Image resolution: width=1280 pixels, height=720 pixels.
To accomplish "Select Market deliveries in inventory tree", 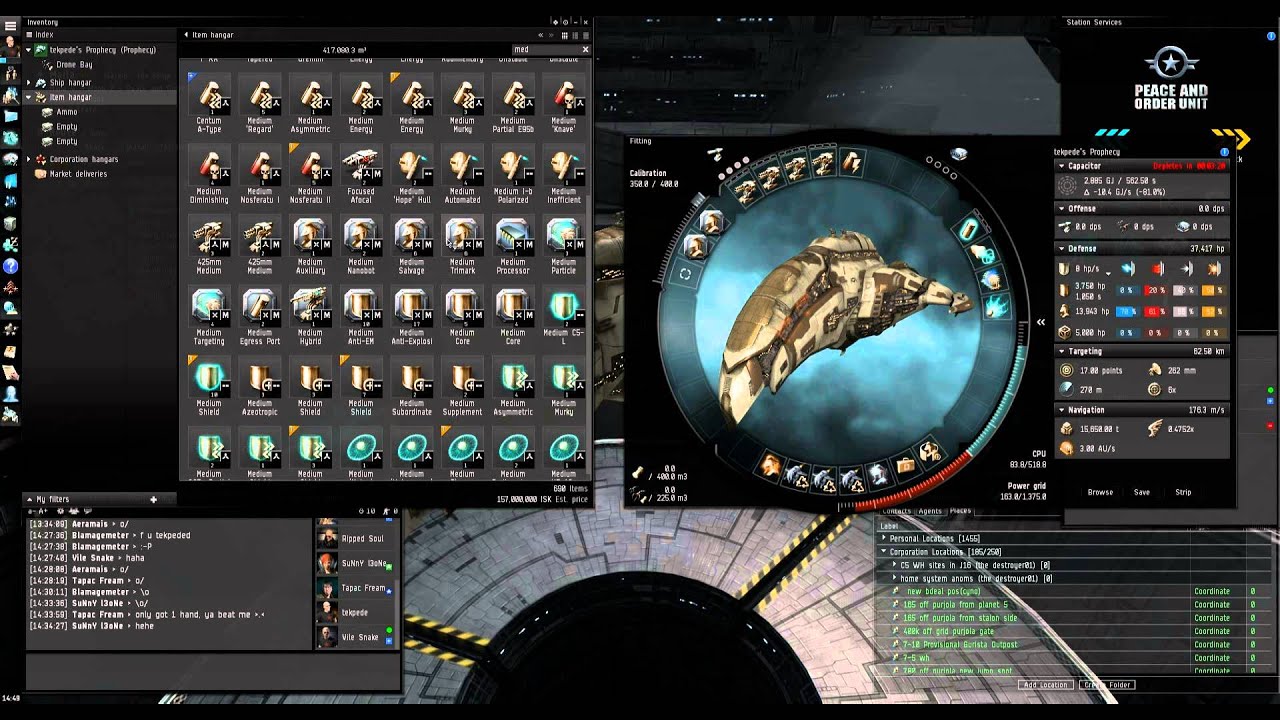I will (x=78, y=174).
